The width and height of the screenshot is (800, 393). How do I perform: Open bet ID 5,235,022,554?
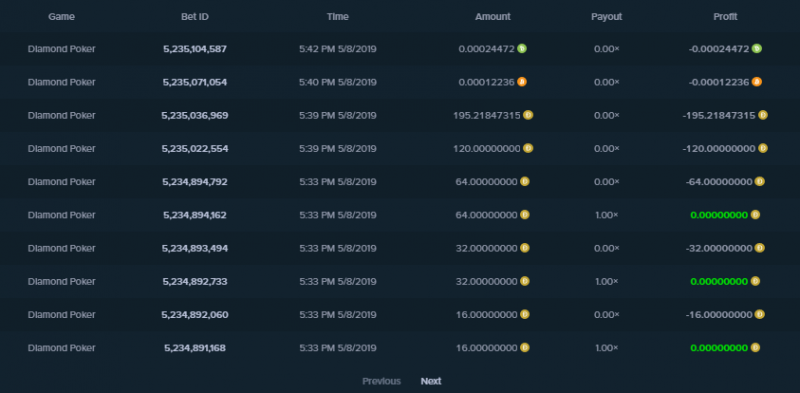pos(195,149)
